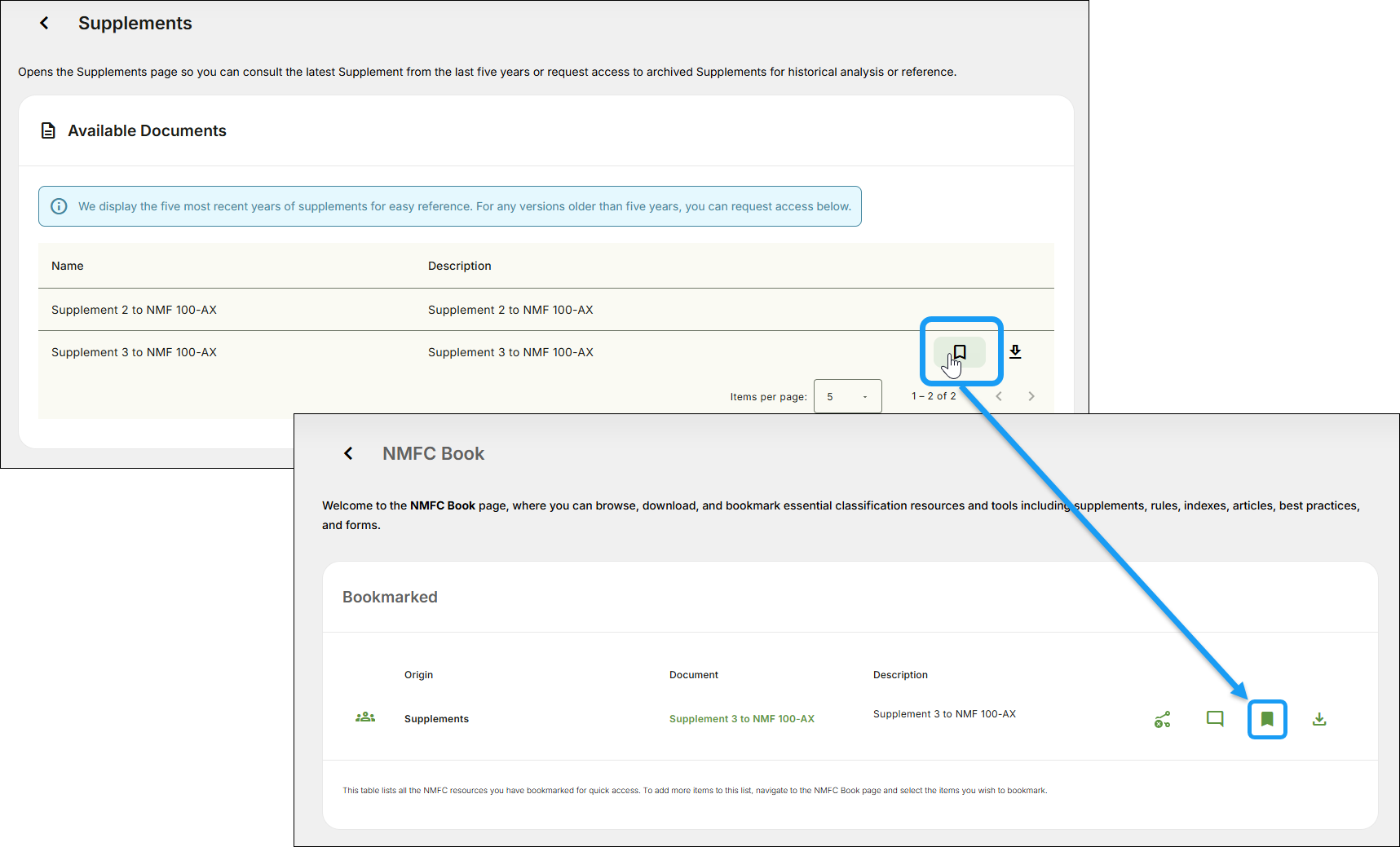Remove the bookmark from Supplement 3 in NMFC Book

(1267, 719)
